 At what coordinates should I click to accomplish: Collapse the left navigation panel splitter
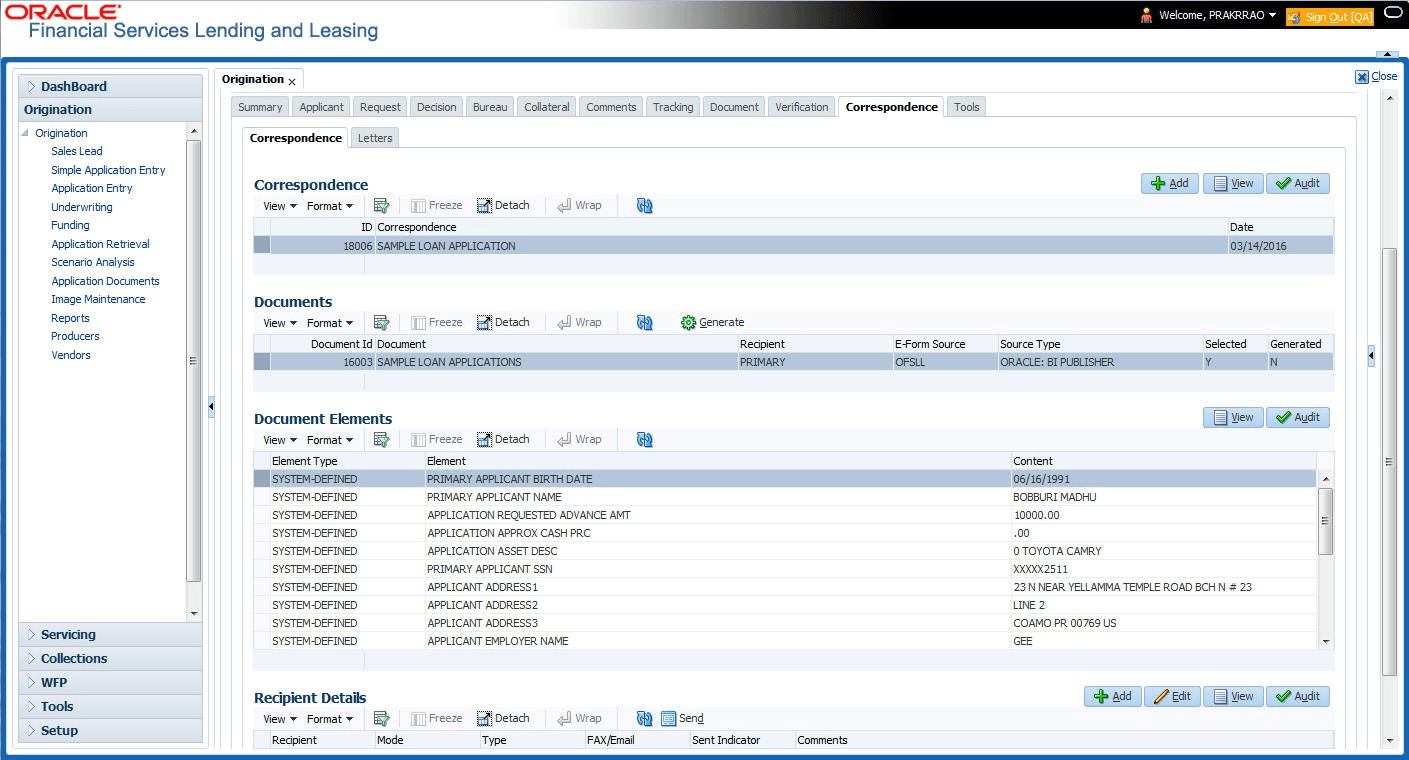[211, 406]
